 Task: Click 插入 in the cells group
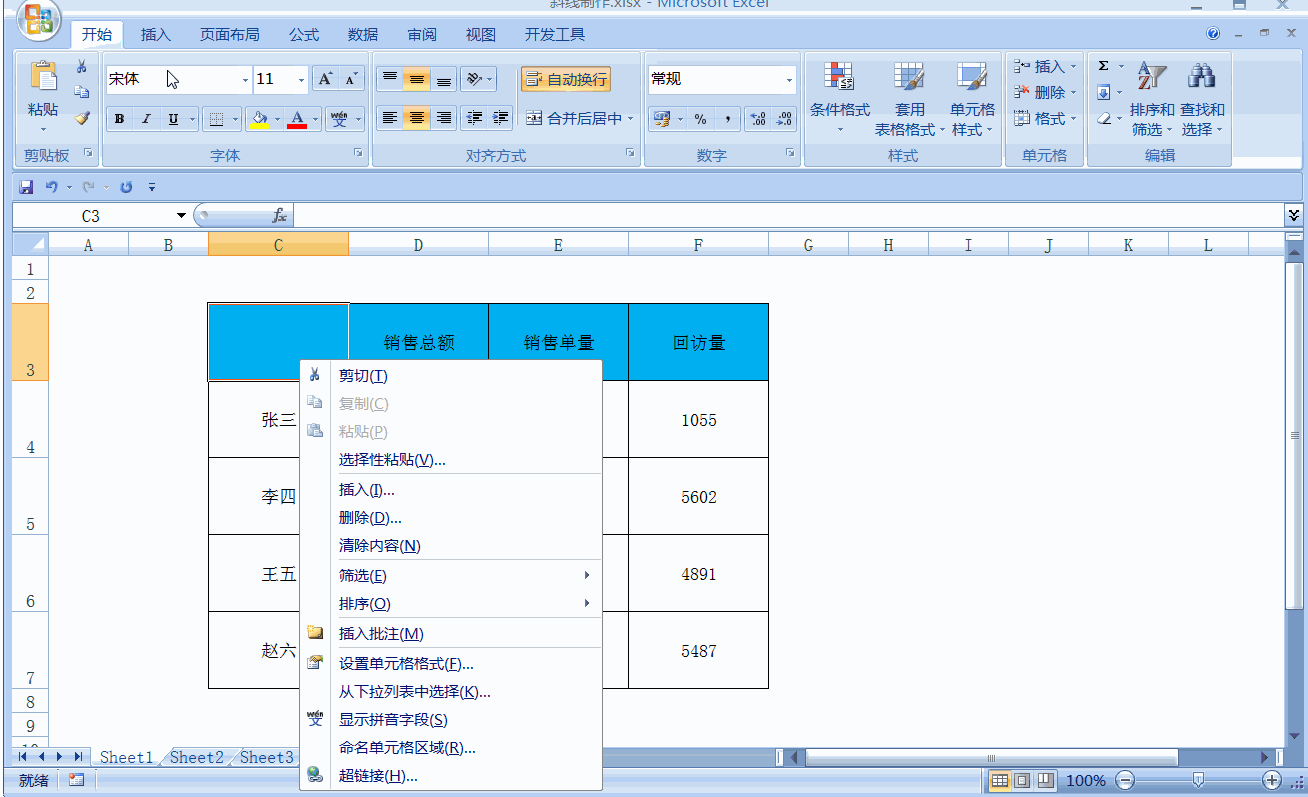(1045, 66)
